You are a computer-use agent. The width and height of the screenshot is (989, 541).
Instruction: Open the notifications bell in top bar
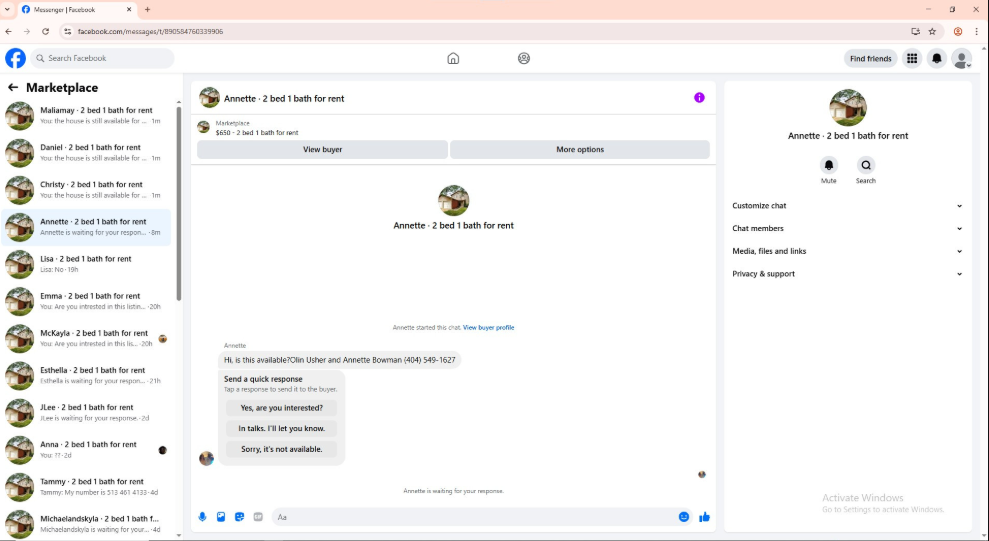click(x=937, y=59)
